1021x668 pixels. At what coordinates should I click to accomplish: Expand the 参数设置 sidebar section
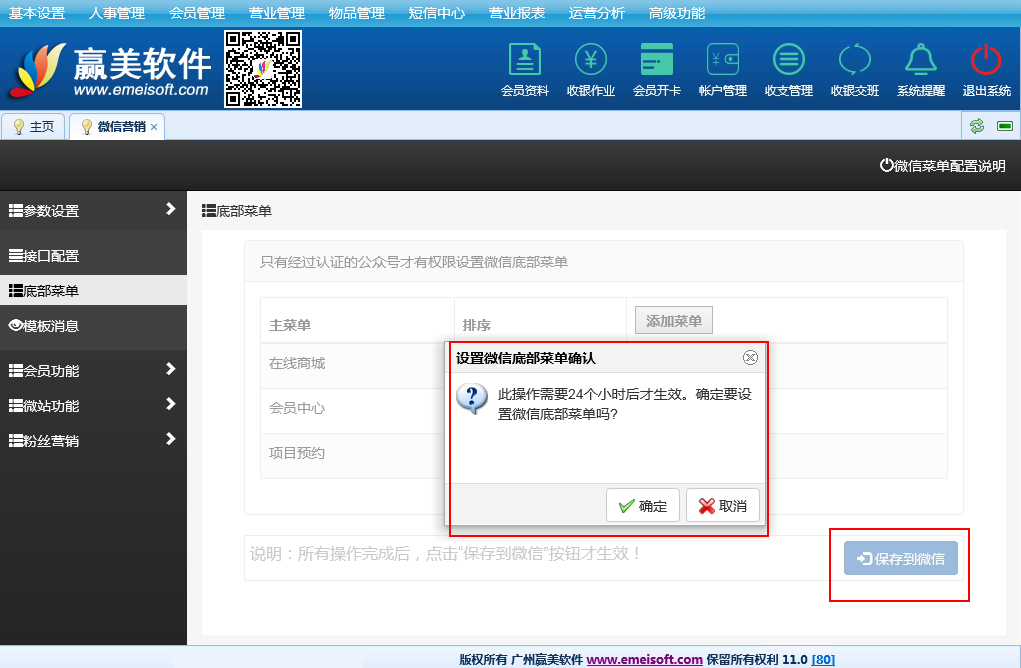93,210
